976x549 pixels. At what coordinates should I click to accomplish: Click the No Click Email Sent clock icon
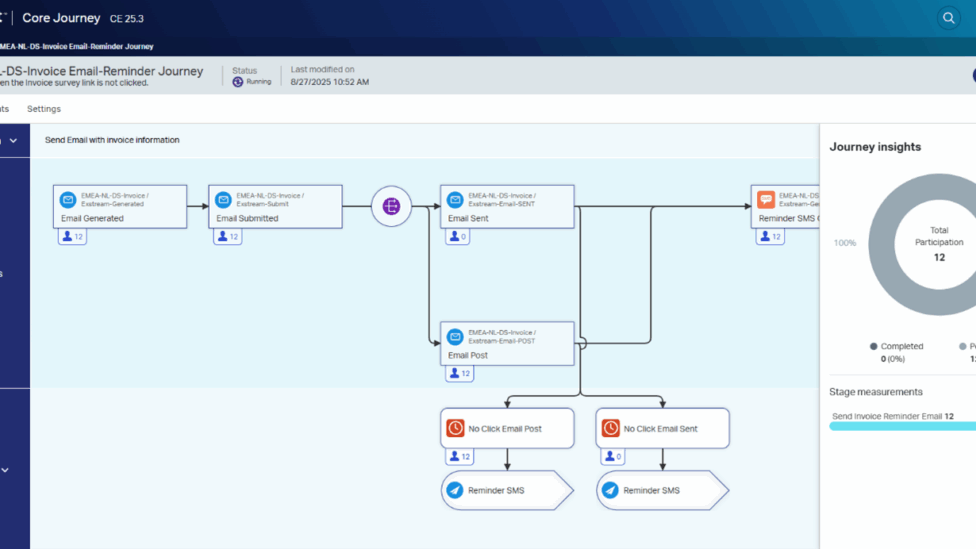[610, 428]
